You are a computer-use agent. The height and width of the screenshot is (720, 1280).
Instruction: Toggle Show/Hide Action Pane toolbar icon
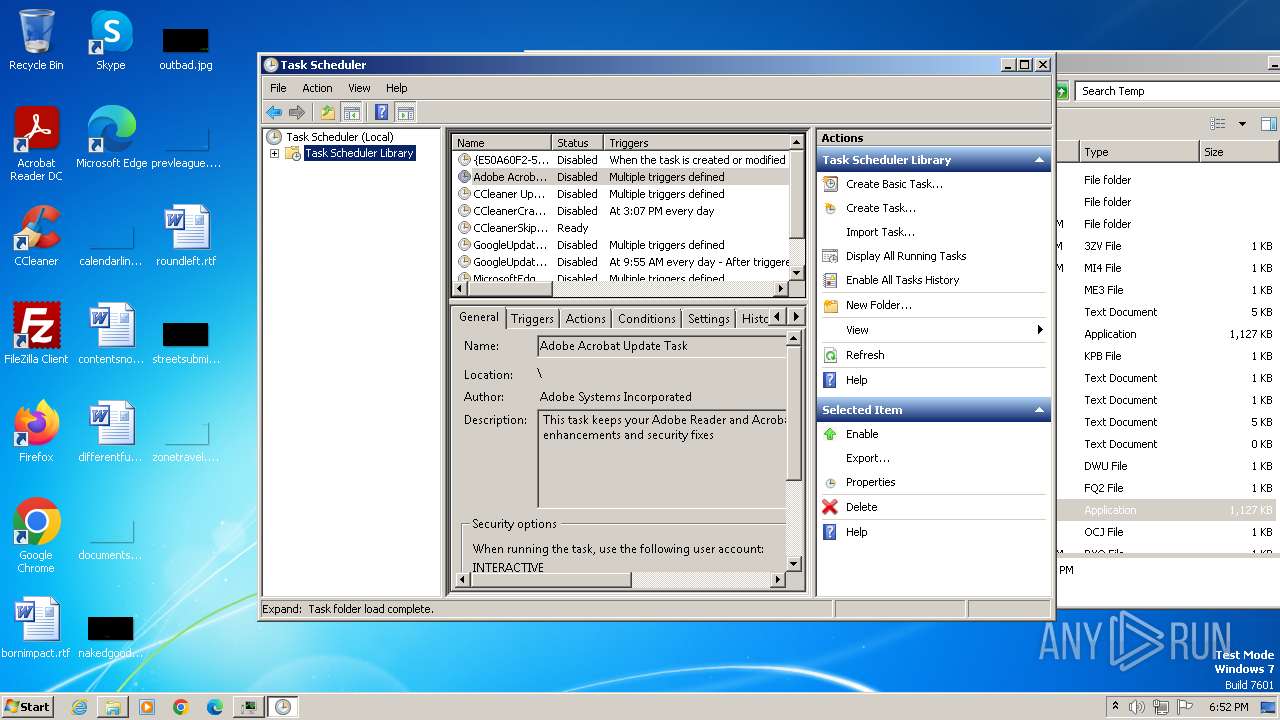coord(405,112)
